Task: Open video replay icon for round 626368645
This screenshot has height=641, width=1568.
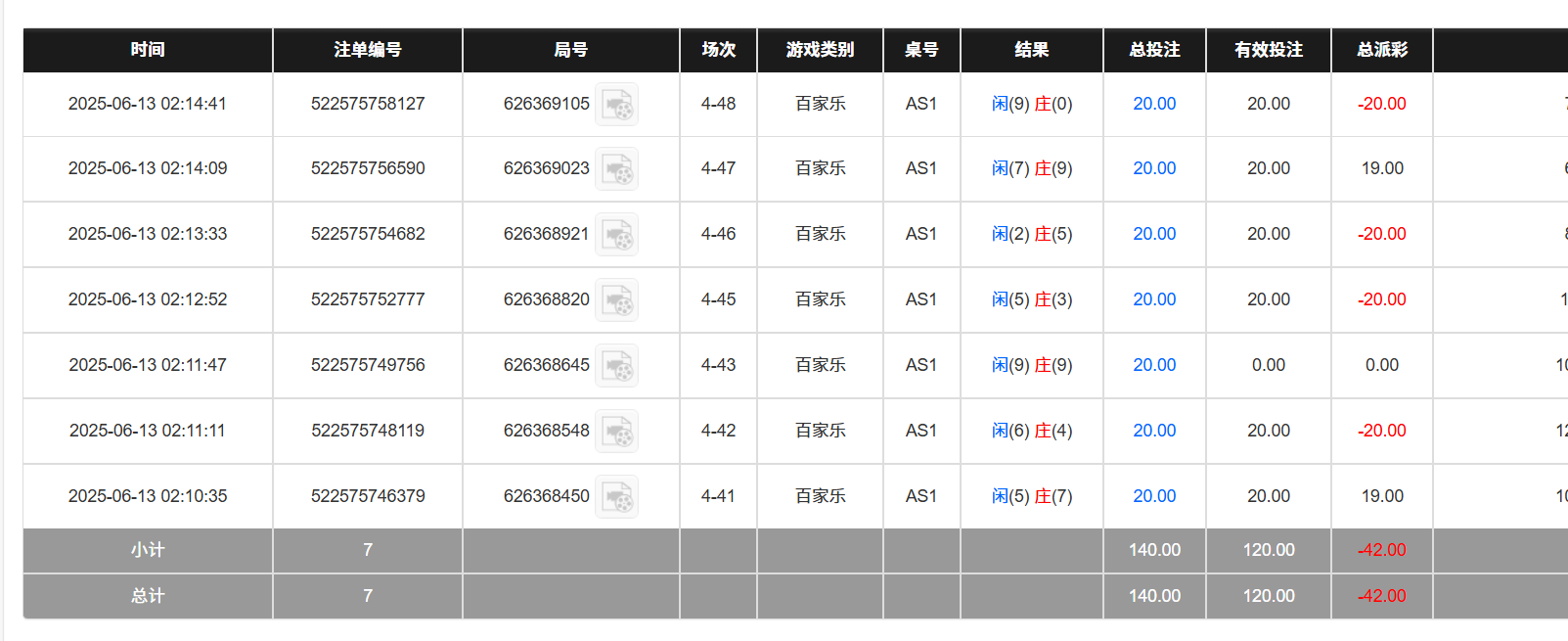Action: coord(617,366)
